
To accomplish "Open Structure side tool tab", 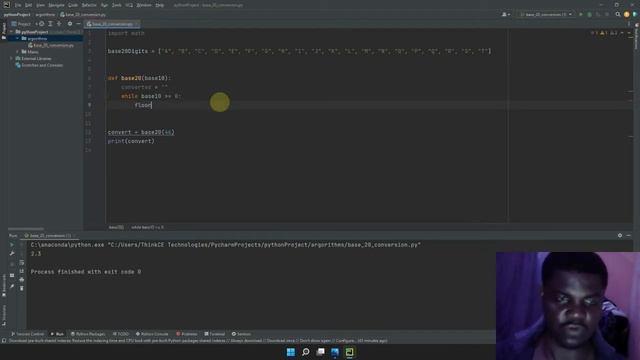I will click(4, 315).
